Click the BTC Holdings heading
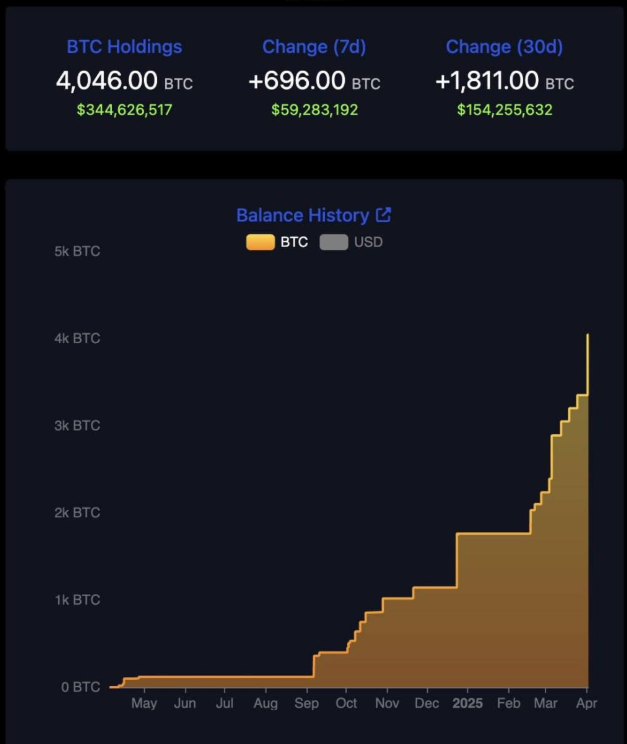 tap(124, 47)
